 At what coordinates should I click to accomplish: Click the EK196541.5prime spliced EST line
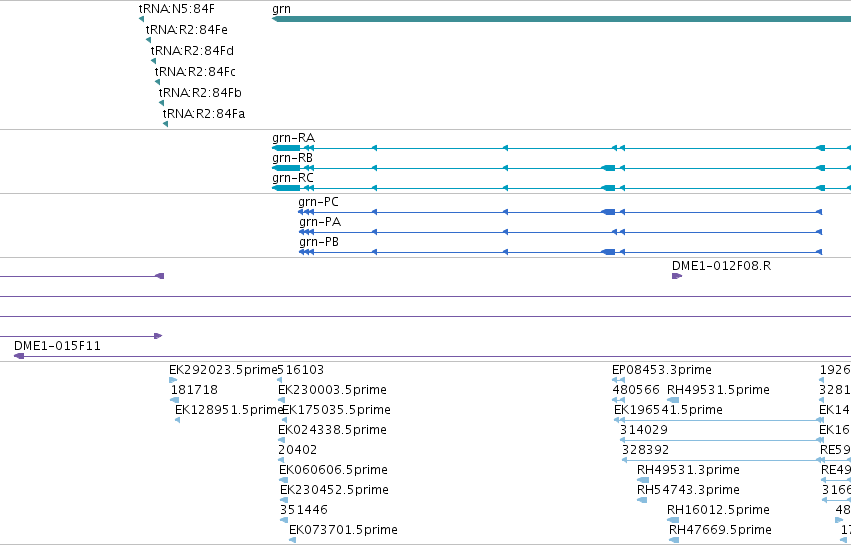(719, 420)
